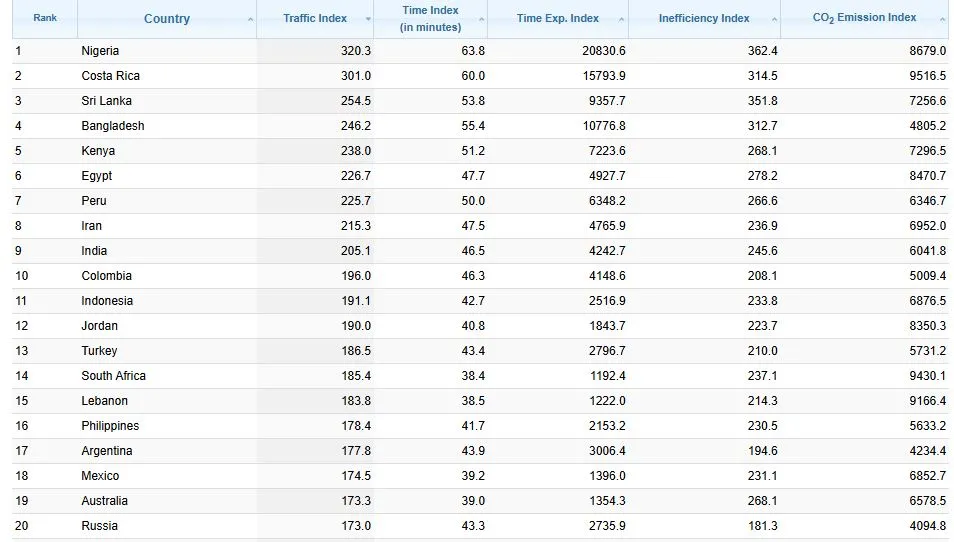
Task: Click Egypt's Inefficiency Index value 278.2
Action: (x=762, y=176)
